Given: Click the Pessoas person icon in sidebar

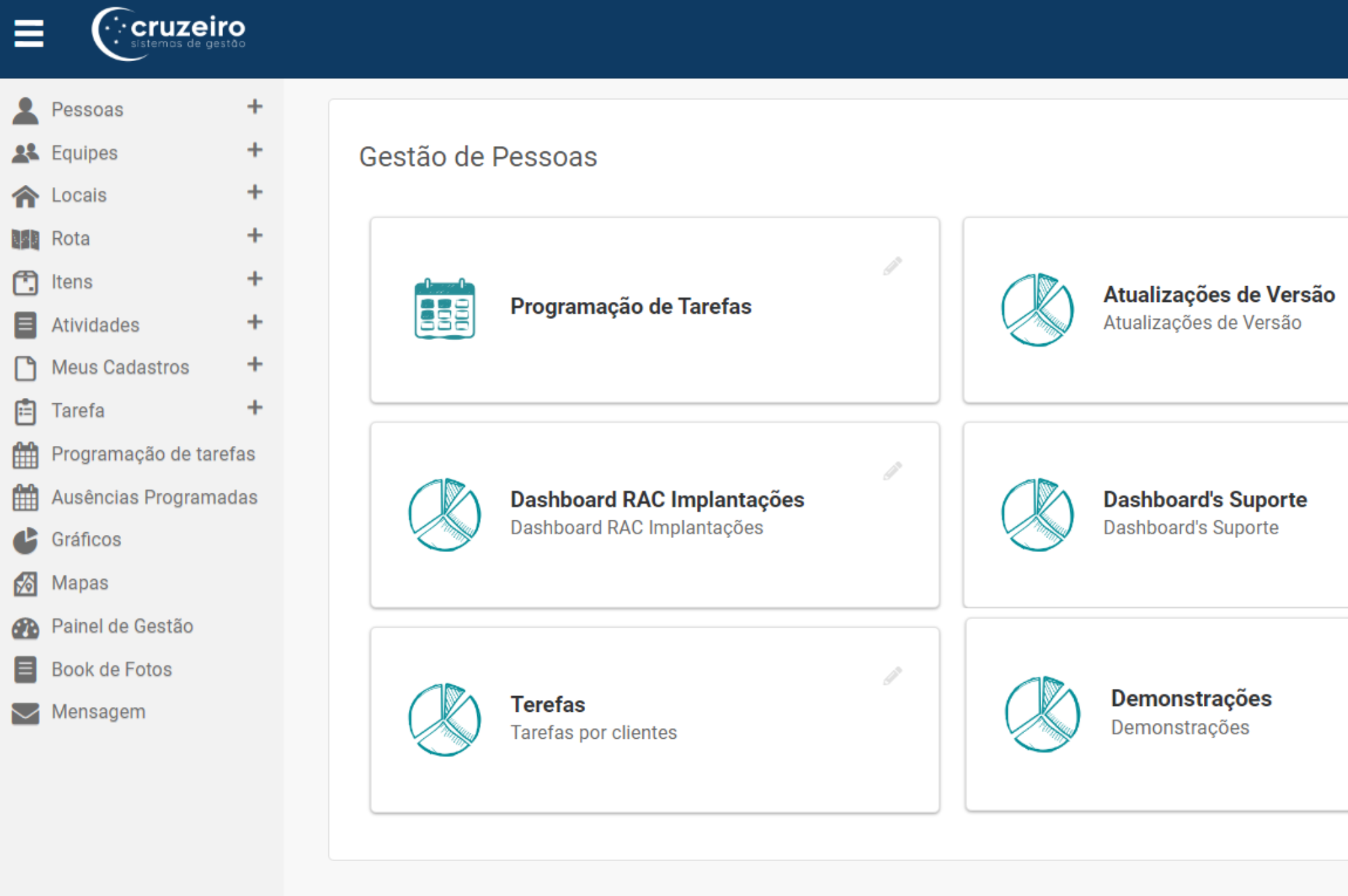Looking at the screenshot, I should click(26, 110).
